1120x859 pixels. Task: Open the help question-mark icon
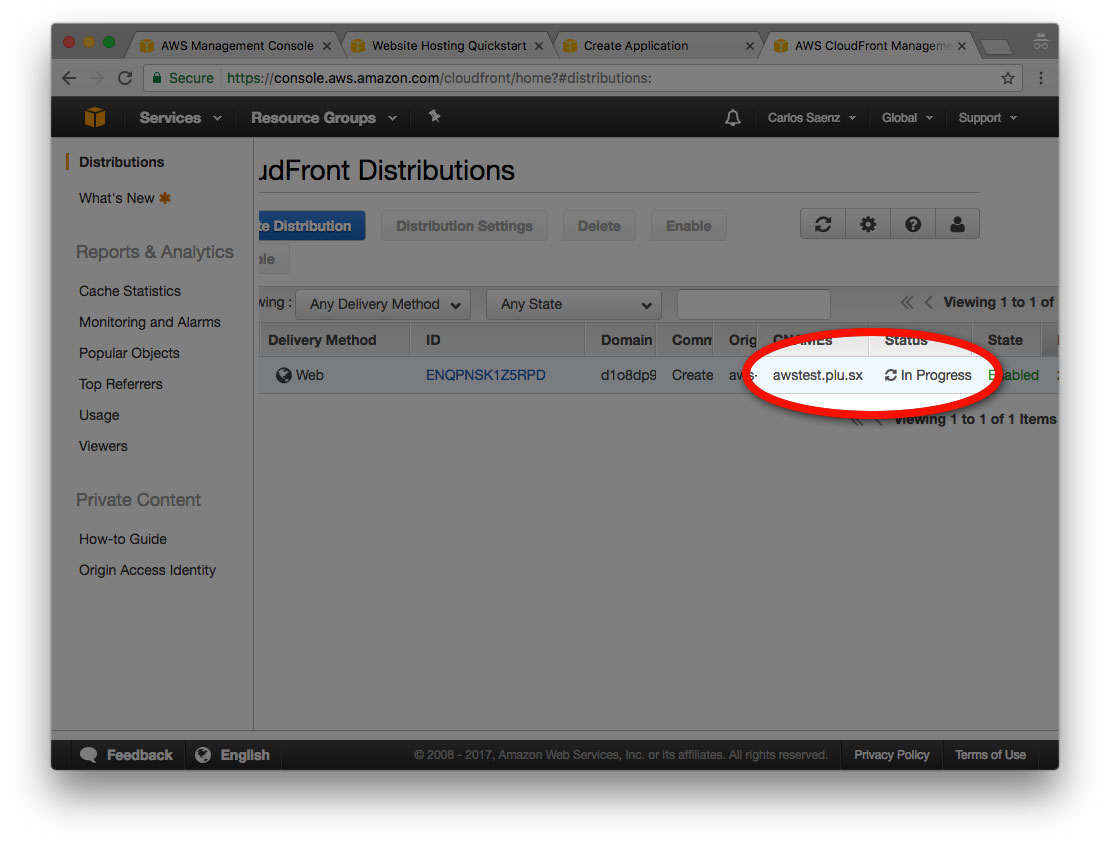(x=913, y=225)
